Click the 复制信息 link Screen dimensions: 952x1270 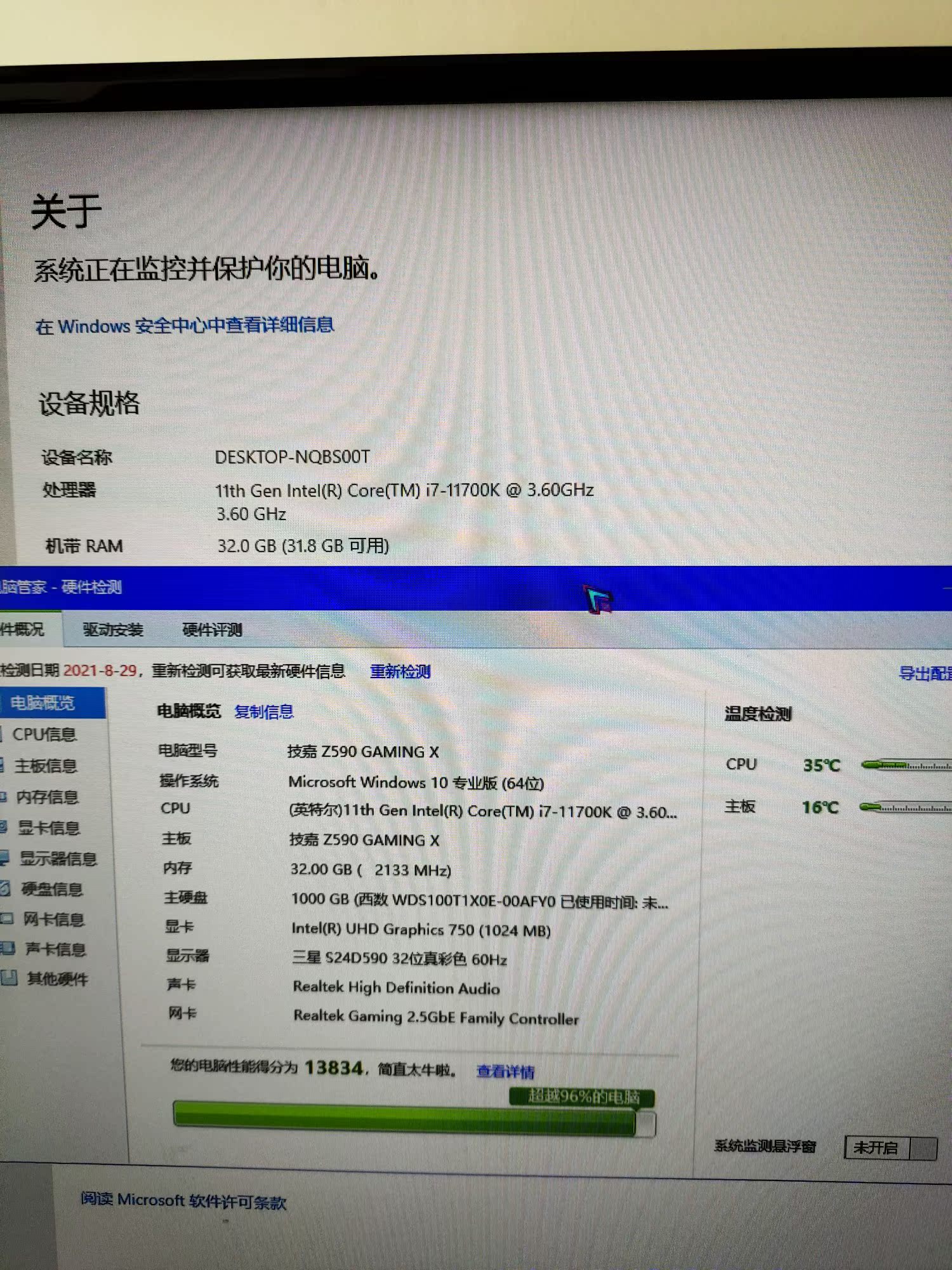pyautogui.click(x=264, y=712)
